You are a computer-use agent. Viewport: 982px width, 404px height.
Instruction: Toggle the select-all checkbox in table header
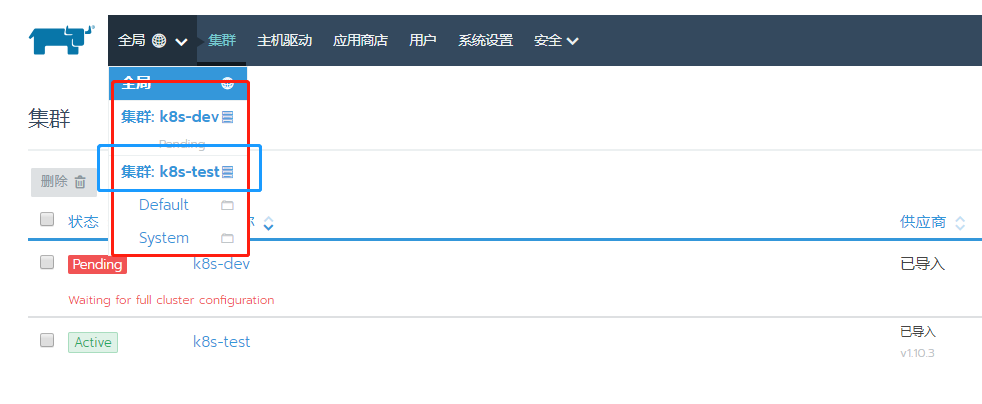coord(47,219)
